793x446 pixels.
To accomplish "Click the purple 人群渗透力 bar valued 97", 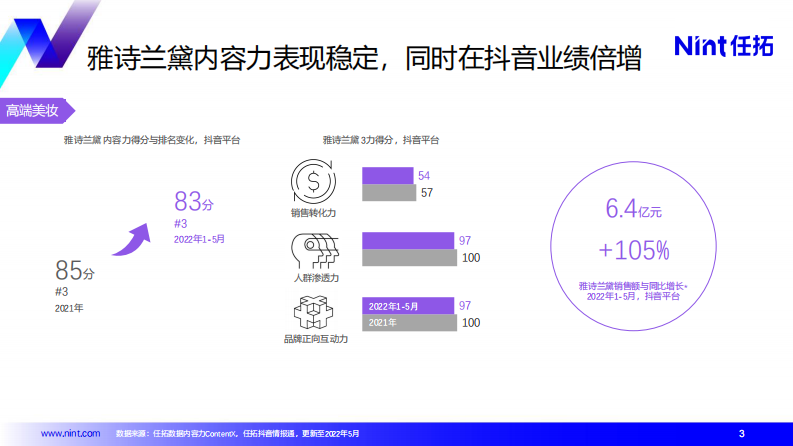I will 408,241.
